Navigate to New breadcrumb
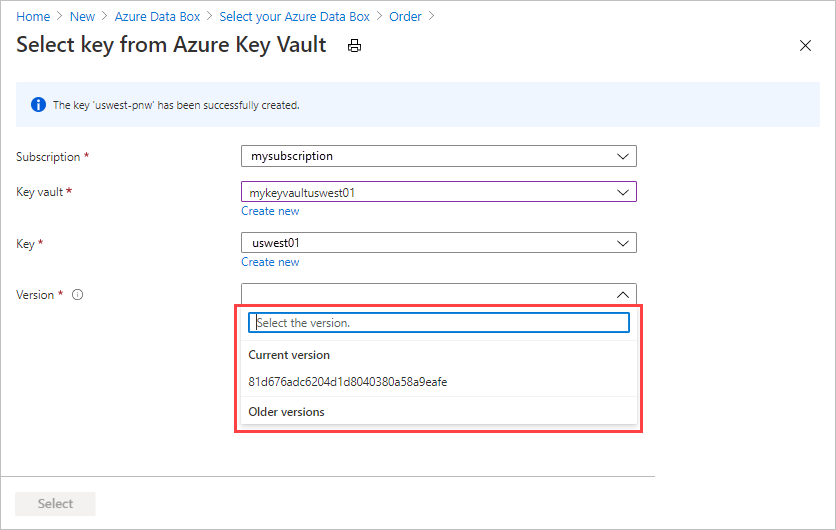Screen dimensions: 836x530 (83, 17)
